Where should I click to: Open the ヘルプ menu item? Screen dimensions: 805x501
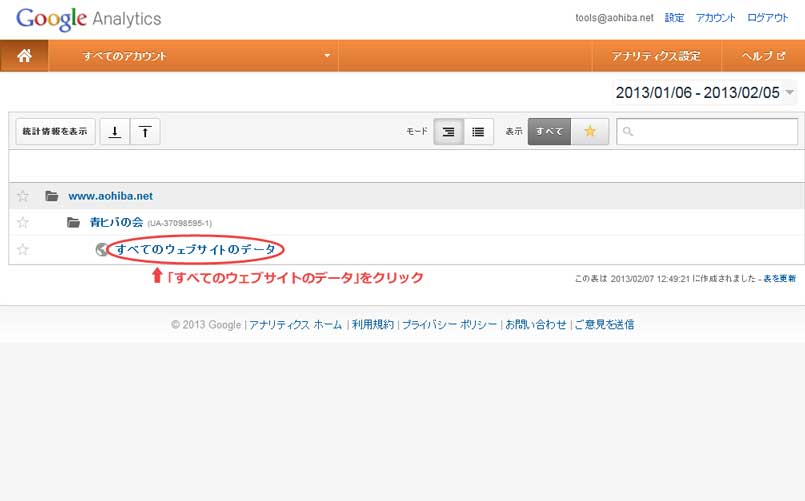pyautogui.click(x=763, y=56)
